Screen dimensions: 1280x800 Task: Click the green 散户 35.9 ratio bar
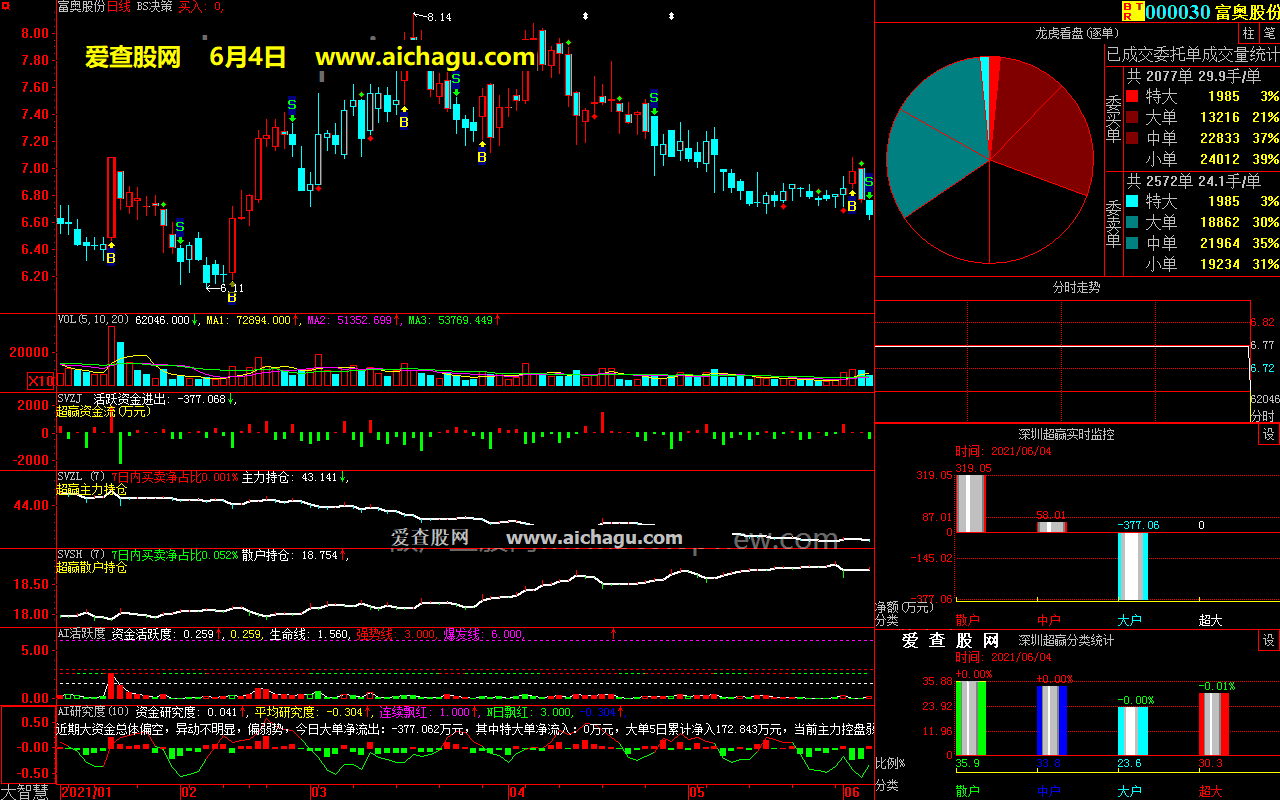tap(970, 718)
